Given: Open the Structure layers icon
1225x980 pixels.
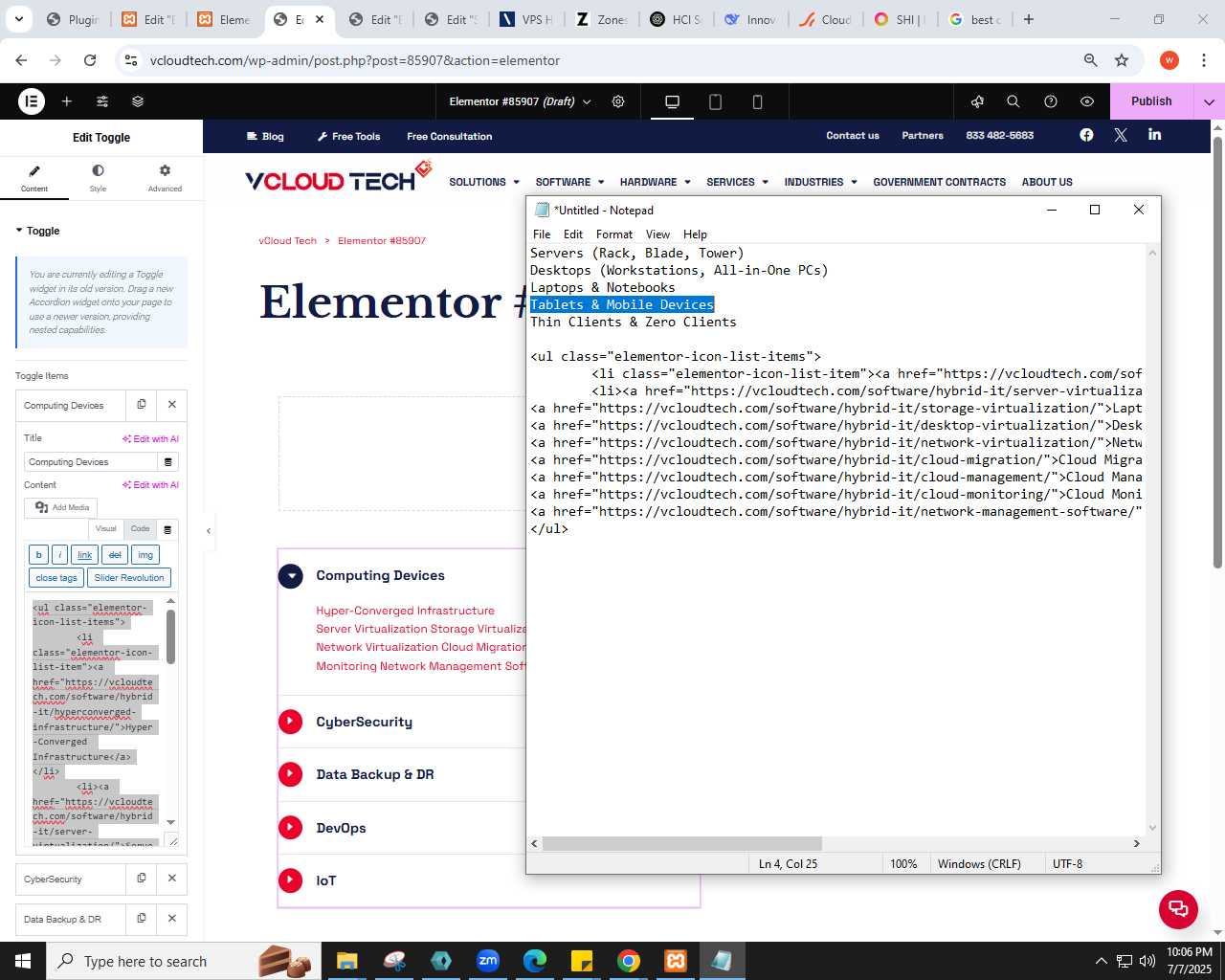Looking at the screenshot, I should click(x=138, y=101).
